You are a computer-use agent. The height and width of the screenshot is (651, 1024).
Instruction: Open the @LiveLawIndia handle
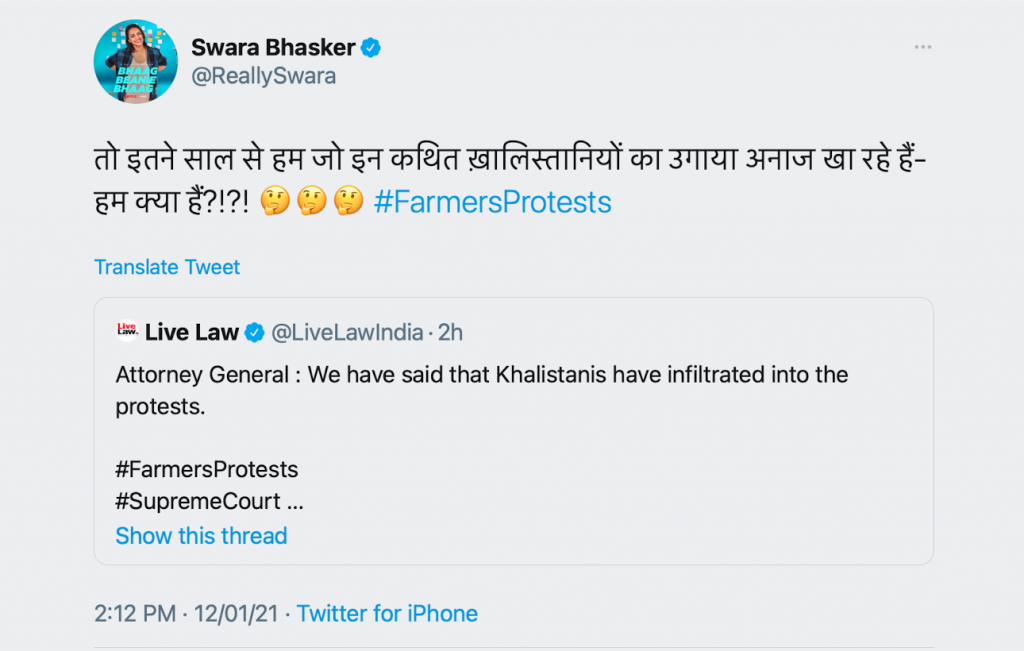point(349,332)
